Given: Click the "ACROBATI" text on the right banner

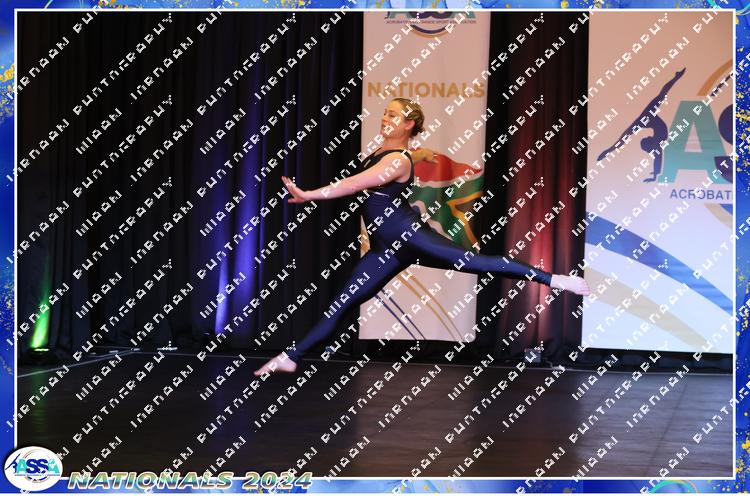Looking at the screenshot, I should point(701,194).
